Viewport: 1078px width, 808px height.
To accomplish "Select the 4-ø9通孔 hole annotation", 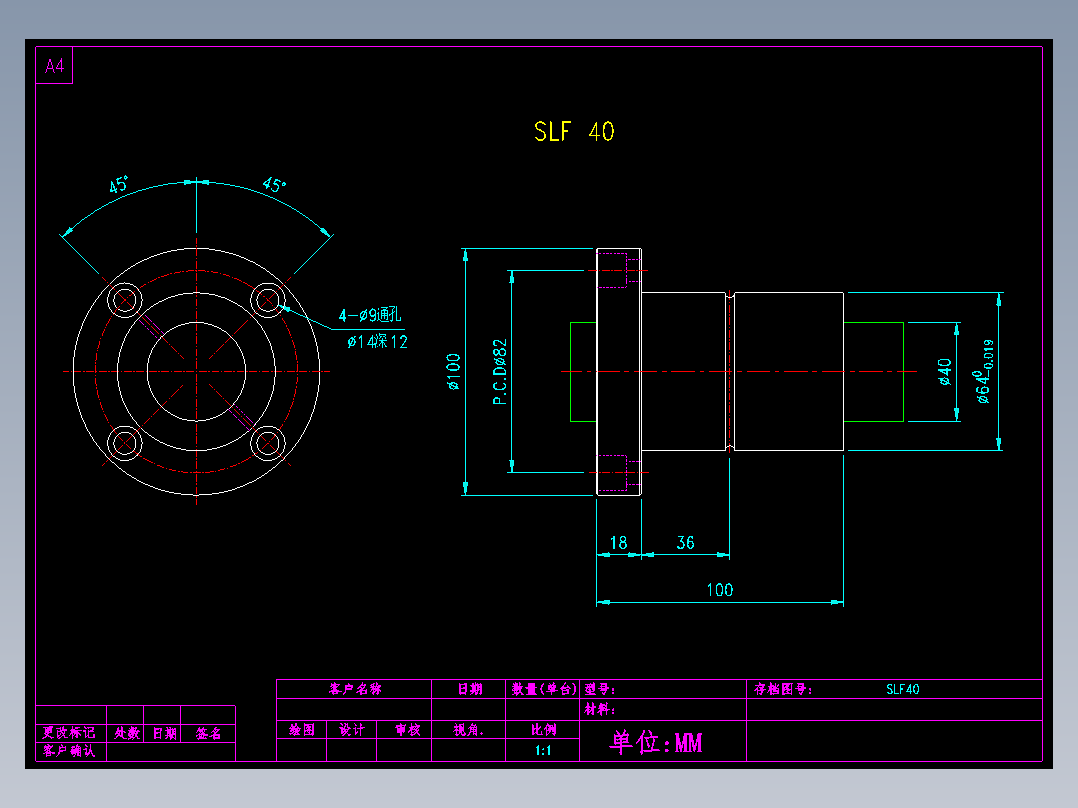I will coord(370,315).
